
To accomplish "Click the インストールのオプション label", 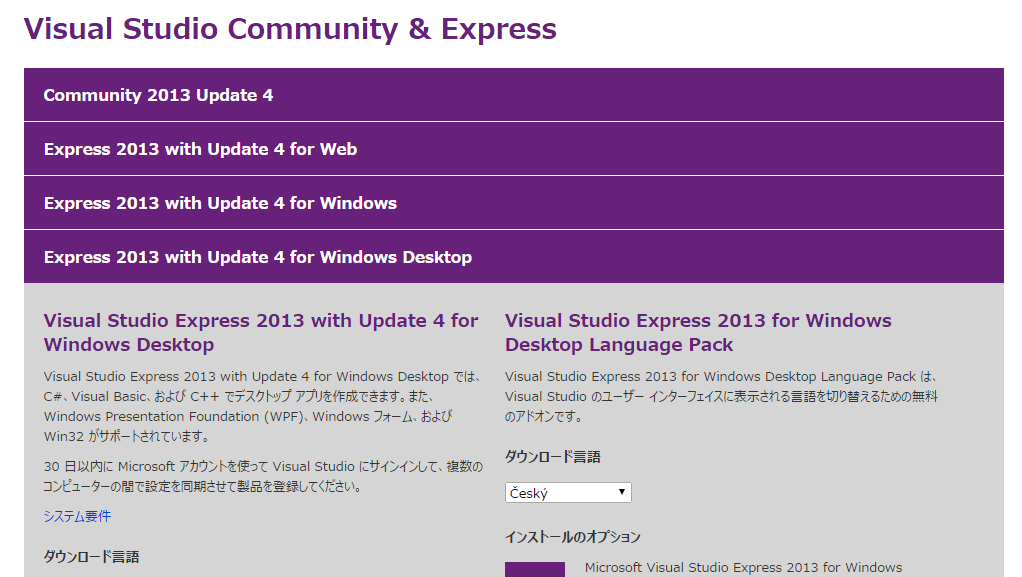I will (572, 537).
